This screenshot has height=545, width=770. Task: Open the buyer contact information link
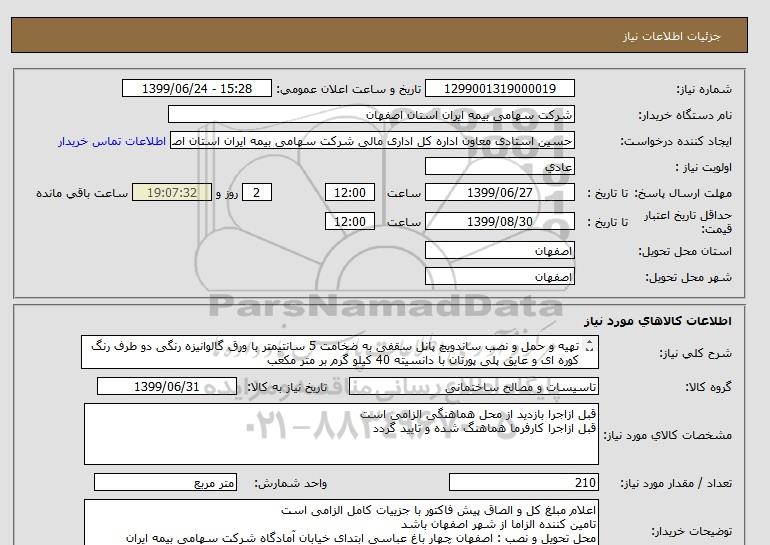pyautogui.click(x=112, y=141)
